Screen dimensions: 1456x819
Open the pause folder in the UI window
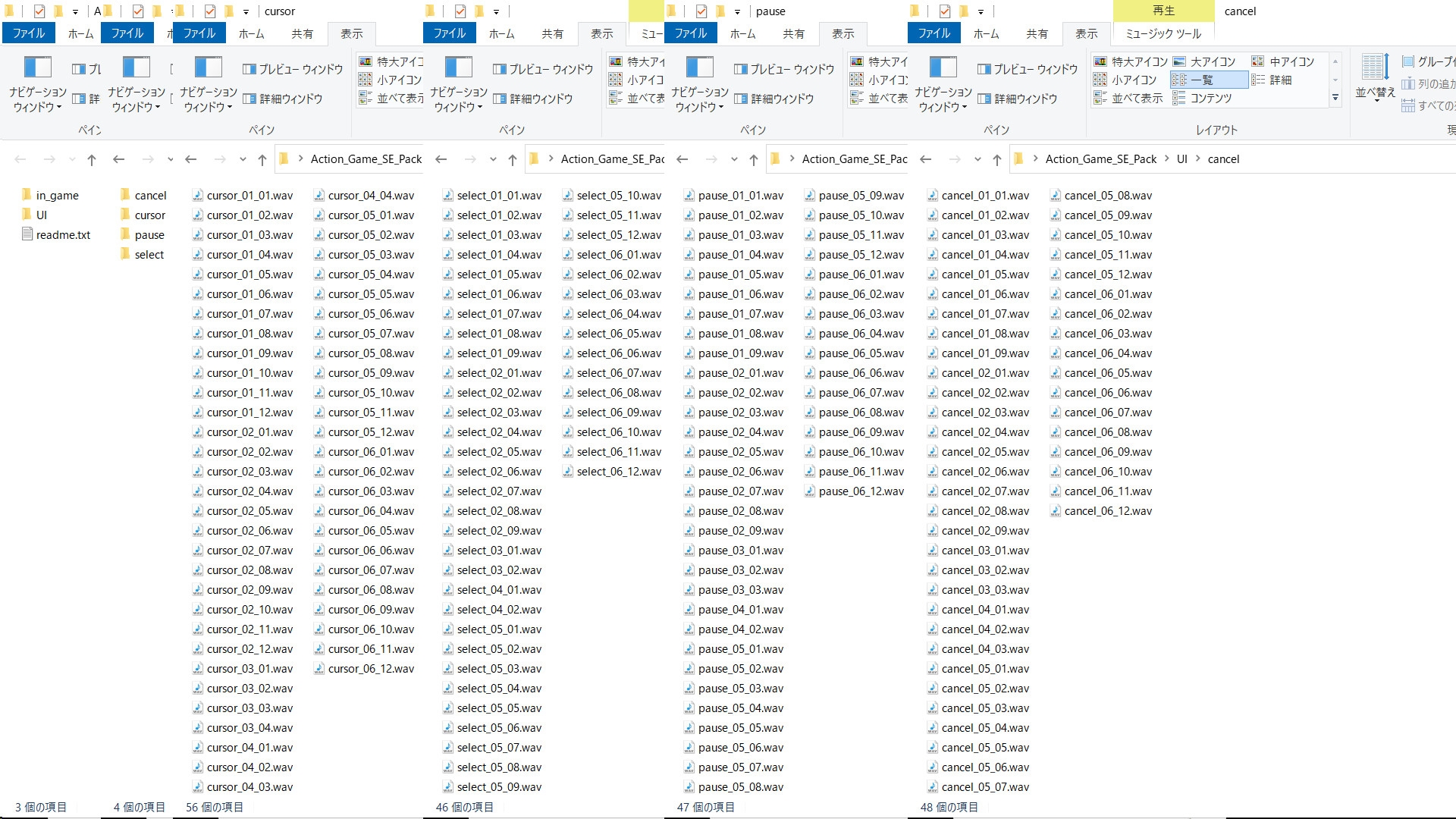pyautogui.click(x=142, y=235)
